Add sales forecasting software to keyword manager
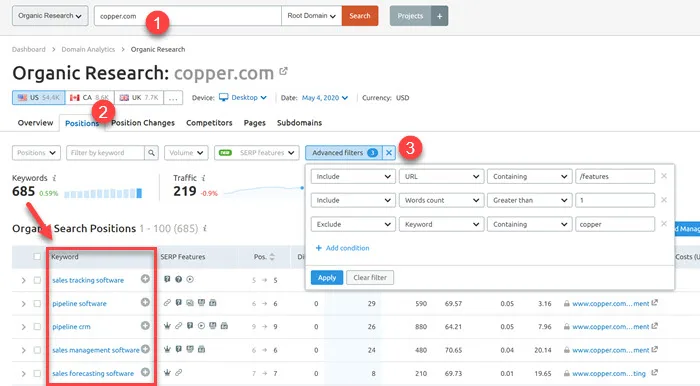 145,372
